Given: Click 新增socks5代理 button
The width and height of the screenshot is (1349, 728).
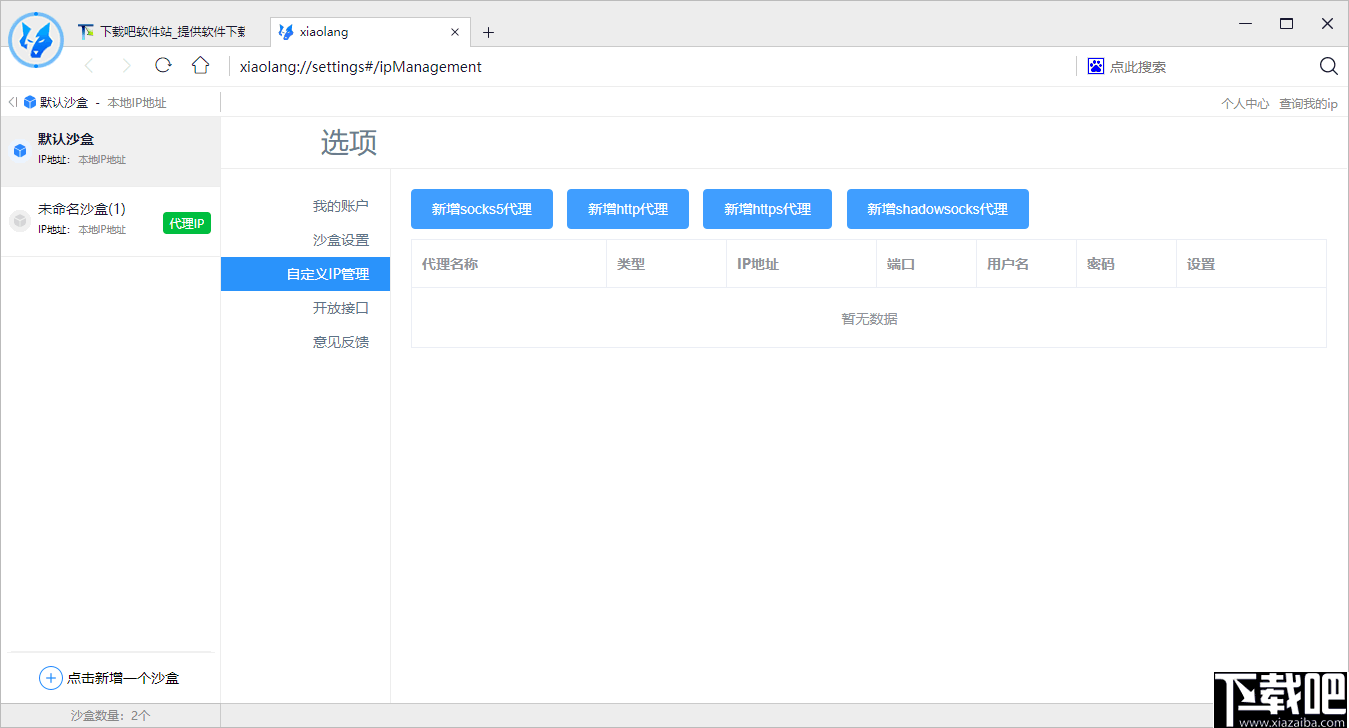Looking at the screenshot, I should click(482, 209).
